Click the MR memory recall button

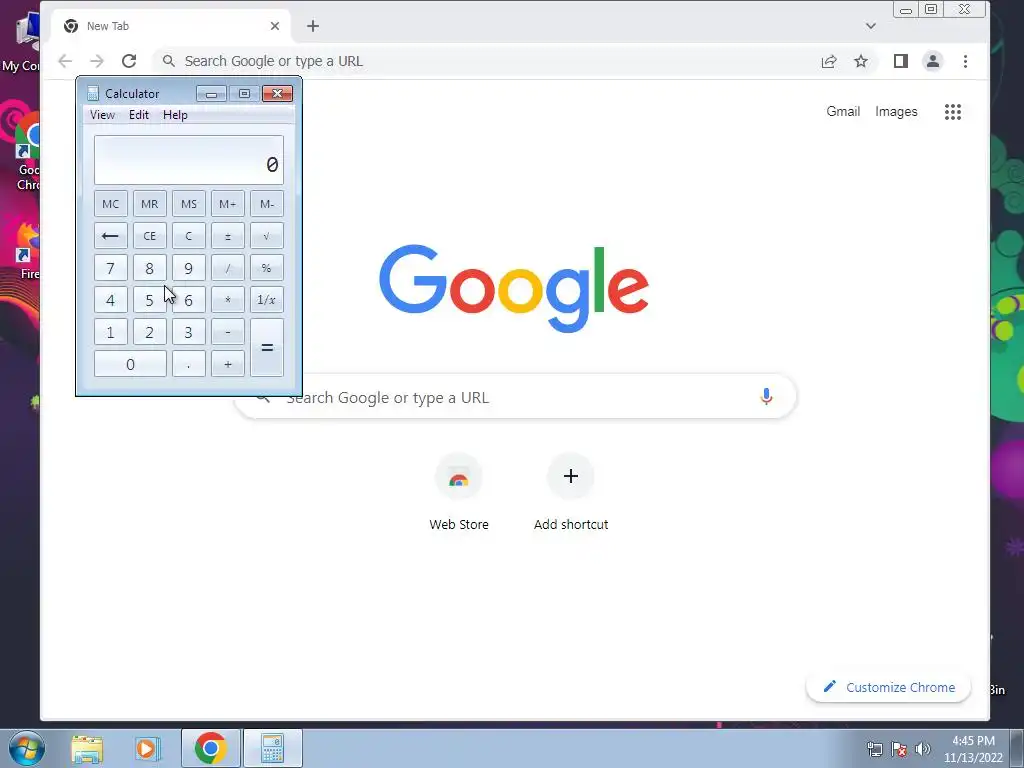point(150,204)
